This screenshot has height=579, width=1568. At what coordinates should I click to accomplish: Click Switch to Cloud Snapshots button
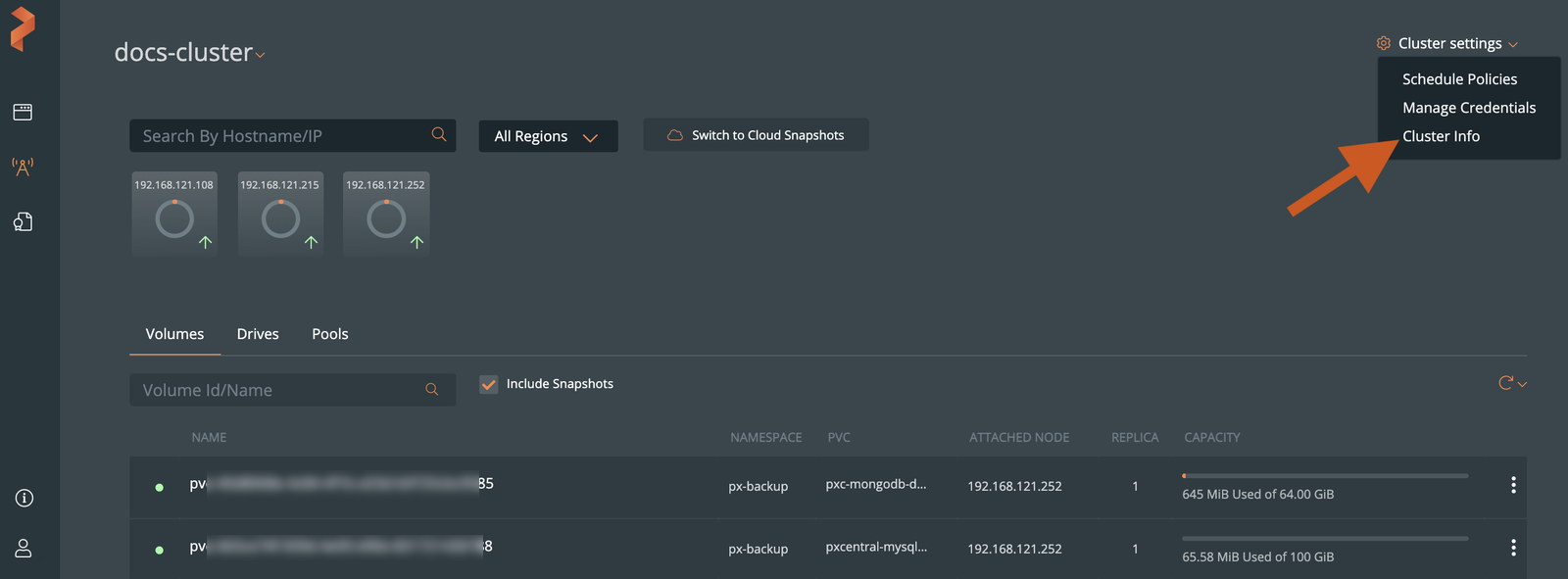pyautogui.click(x=756, y=135)
